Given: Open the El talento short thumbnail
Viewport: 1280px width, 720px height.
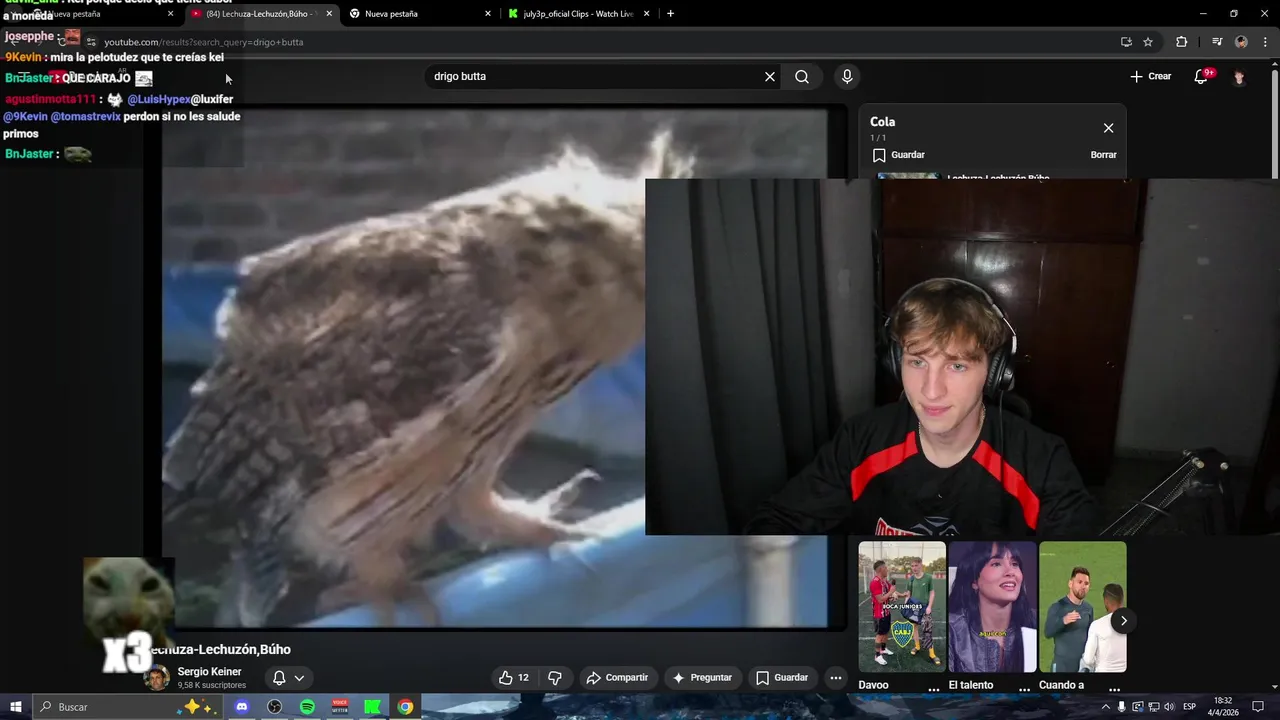Looking at the screenshot, I should (x=992, y=607).
